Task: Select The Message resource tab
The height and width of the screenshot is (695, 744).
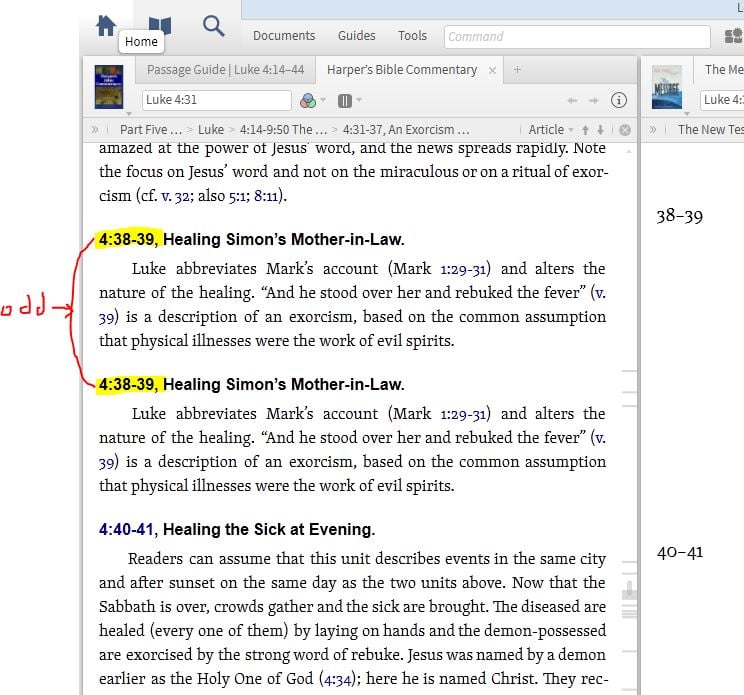Action: pyautogui.click(x=723, y=70)
